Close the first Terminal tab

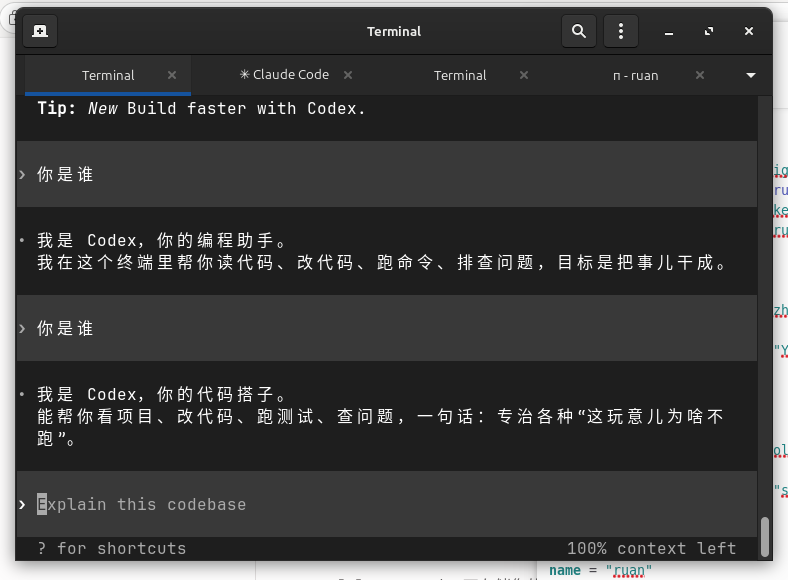point(172,75)
